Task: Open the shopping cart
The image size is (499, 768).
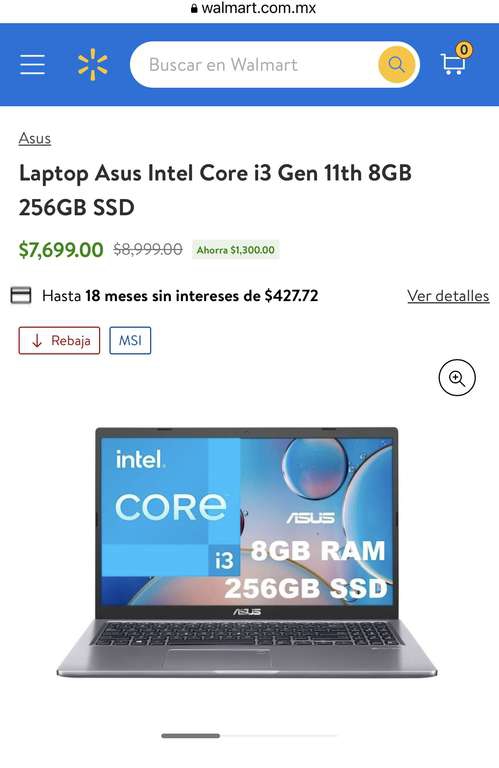Action: 453,64
